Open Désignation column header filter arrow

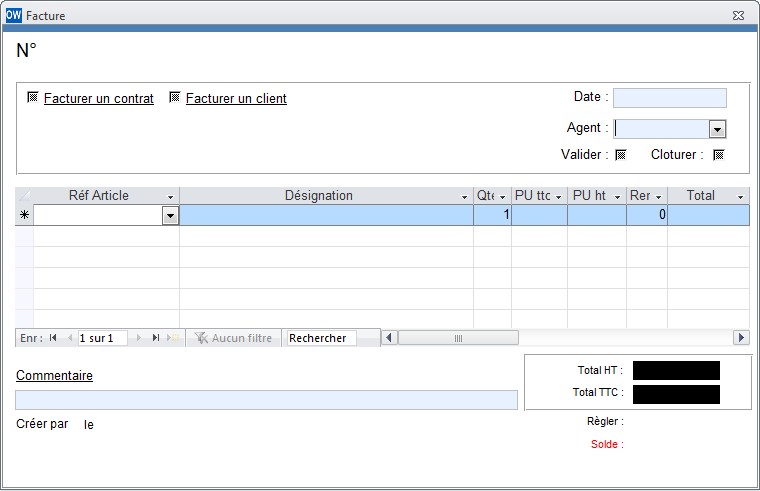click(464, 197)
